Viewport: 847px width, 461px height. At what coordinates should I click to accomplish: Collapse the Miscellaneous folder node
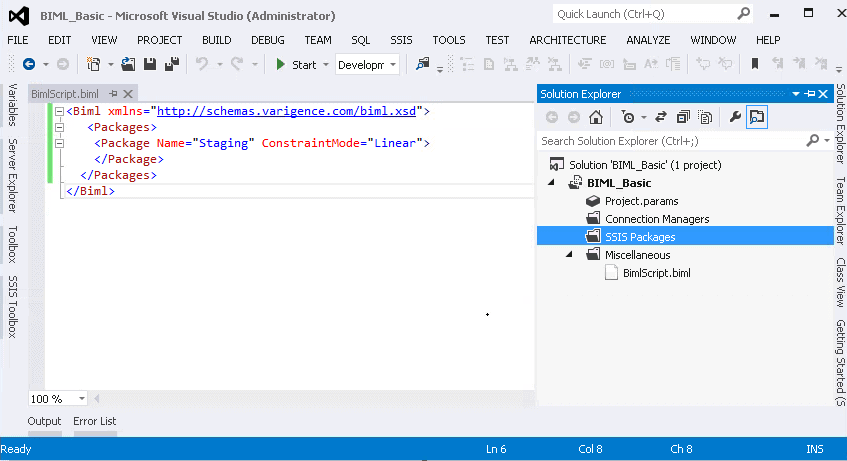pos(569,255)
